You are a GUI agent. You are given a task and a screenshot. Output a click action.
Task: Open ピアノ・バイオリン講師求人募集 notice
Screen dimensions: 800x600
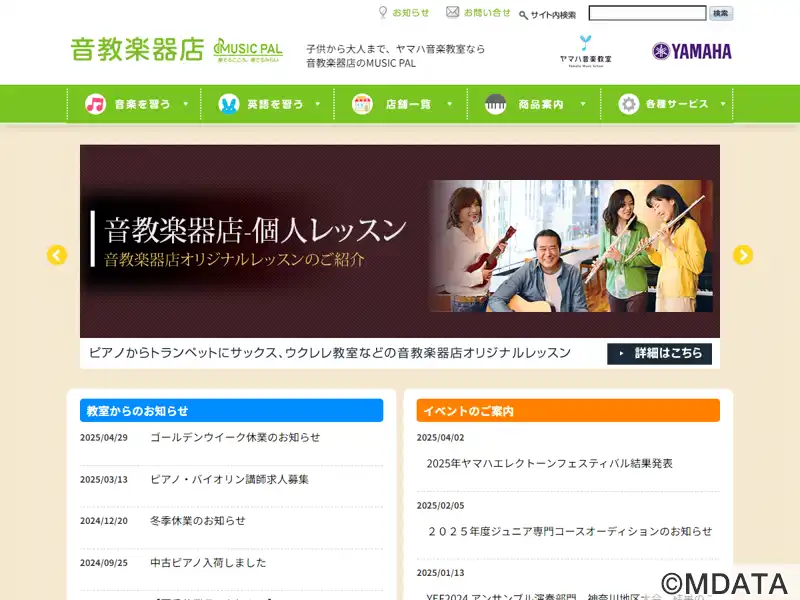(230, 479)
